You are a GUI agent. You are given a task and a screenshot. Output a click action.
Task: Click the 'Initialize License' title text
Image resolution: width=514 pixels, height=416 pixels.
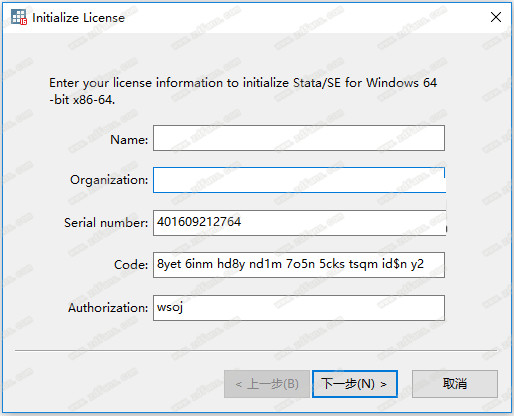point(78,18)
